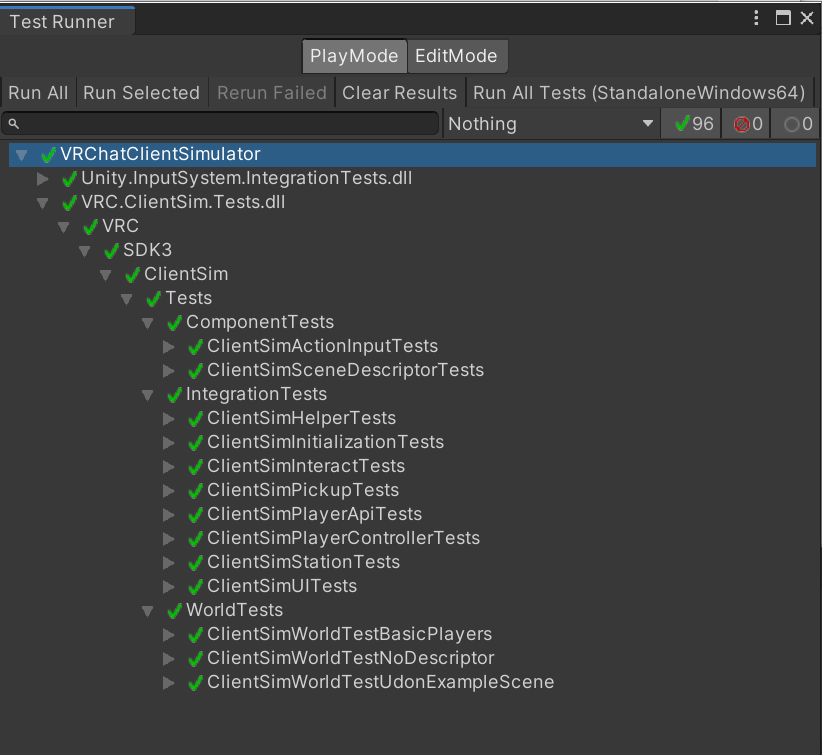
Task: Toggle the passed tests filter showing 96
Action: pos(692,124)
